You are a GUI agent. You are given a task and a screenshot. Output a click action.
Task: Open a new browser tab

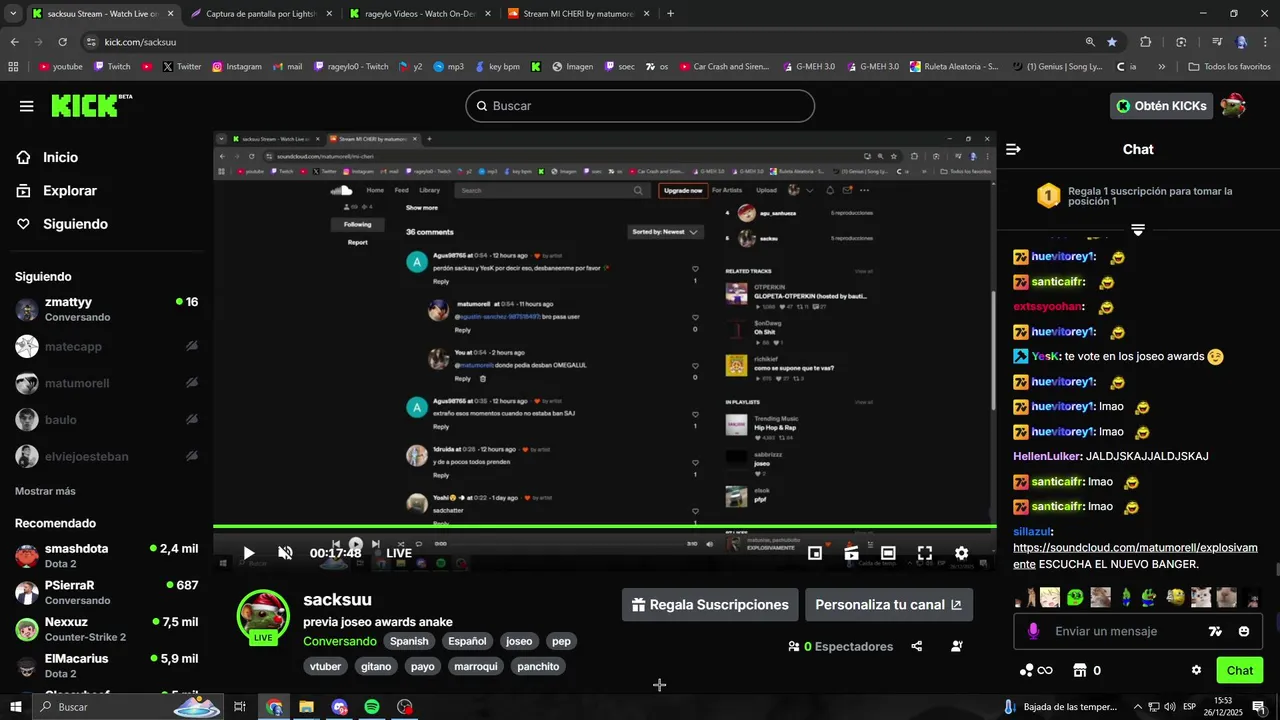[670, 14]
